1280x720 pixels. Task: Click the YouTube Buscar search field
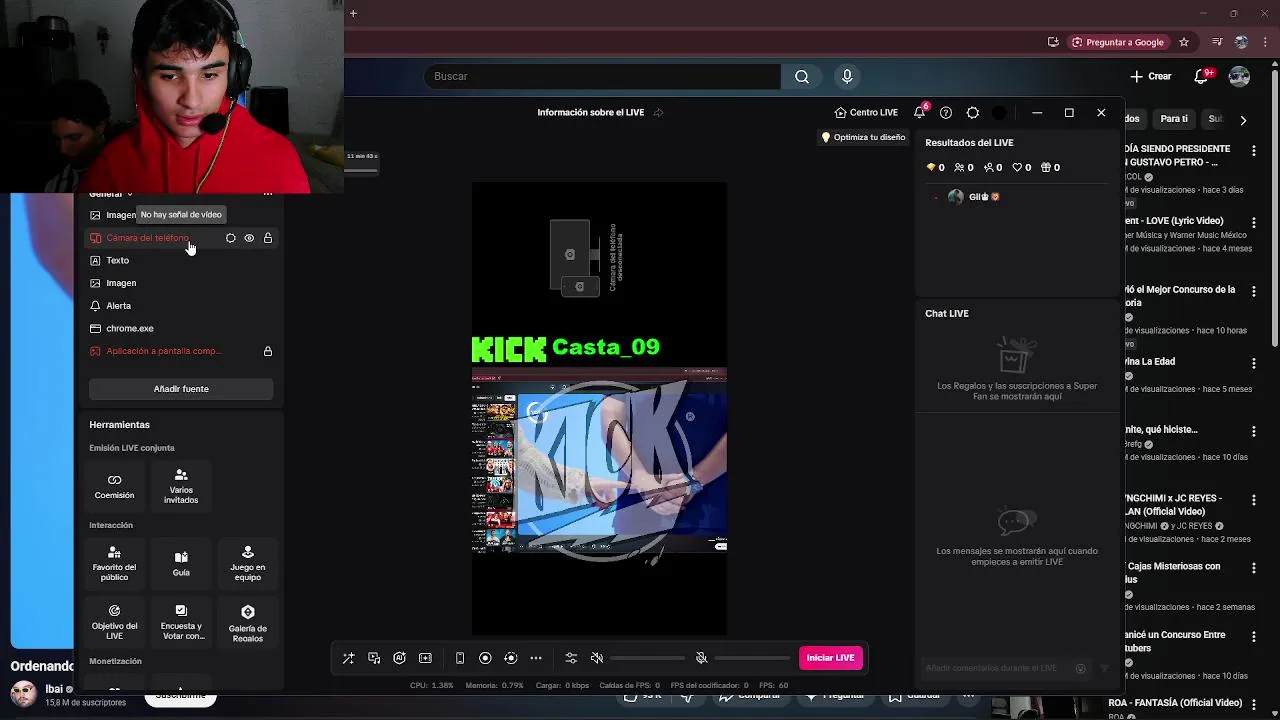pos(602,76)
